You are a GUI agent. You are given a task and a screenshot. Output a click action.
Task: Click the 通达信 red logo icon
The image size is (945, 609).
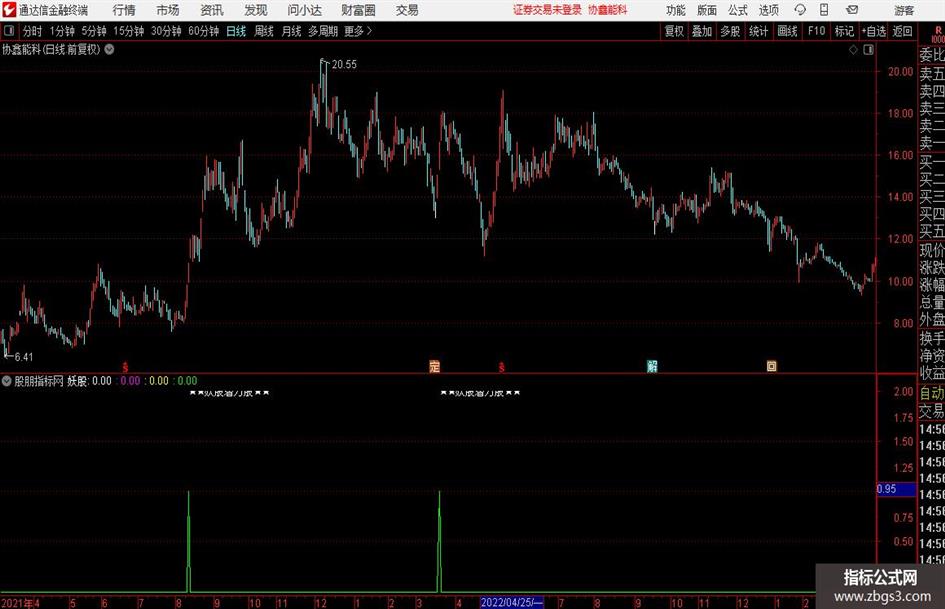[8, 10]
